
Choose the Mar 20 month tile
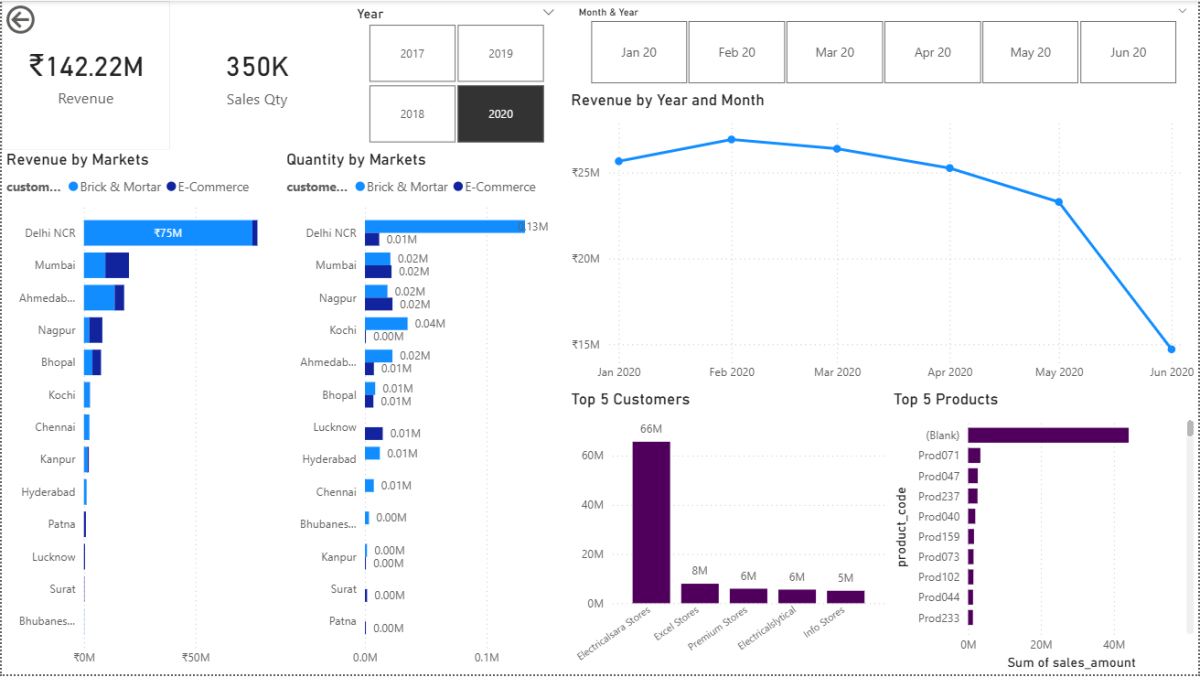coord(834,52)
